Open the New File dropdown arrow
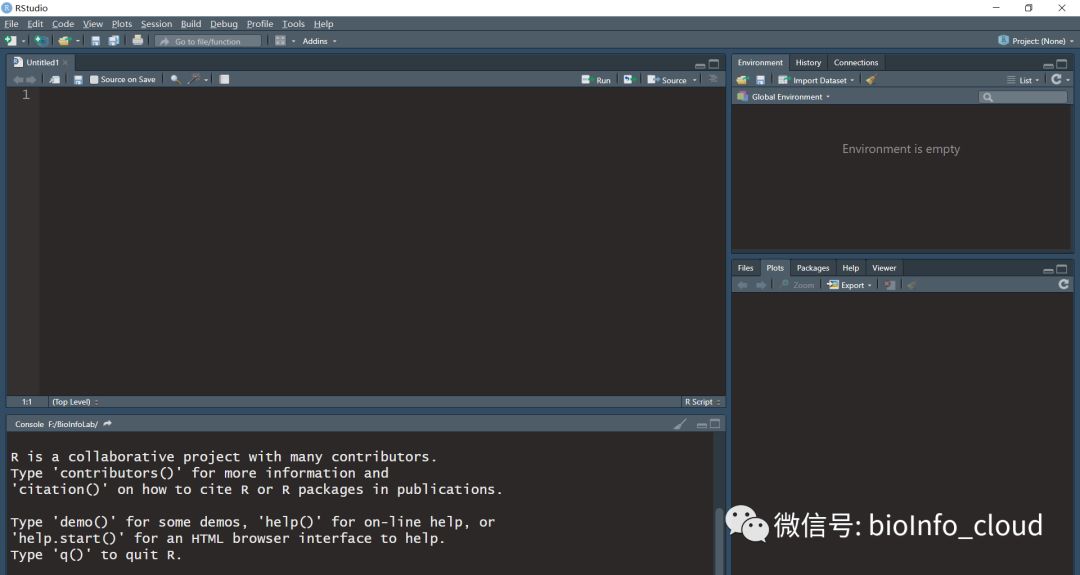This screenshot has height=575, width=1080. pos(23,41)
